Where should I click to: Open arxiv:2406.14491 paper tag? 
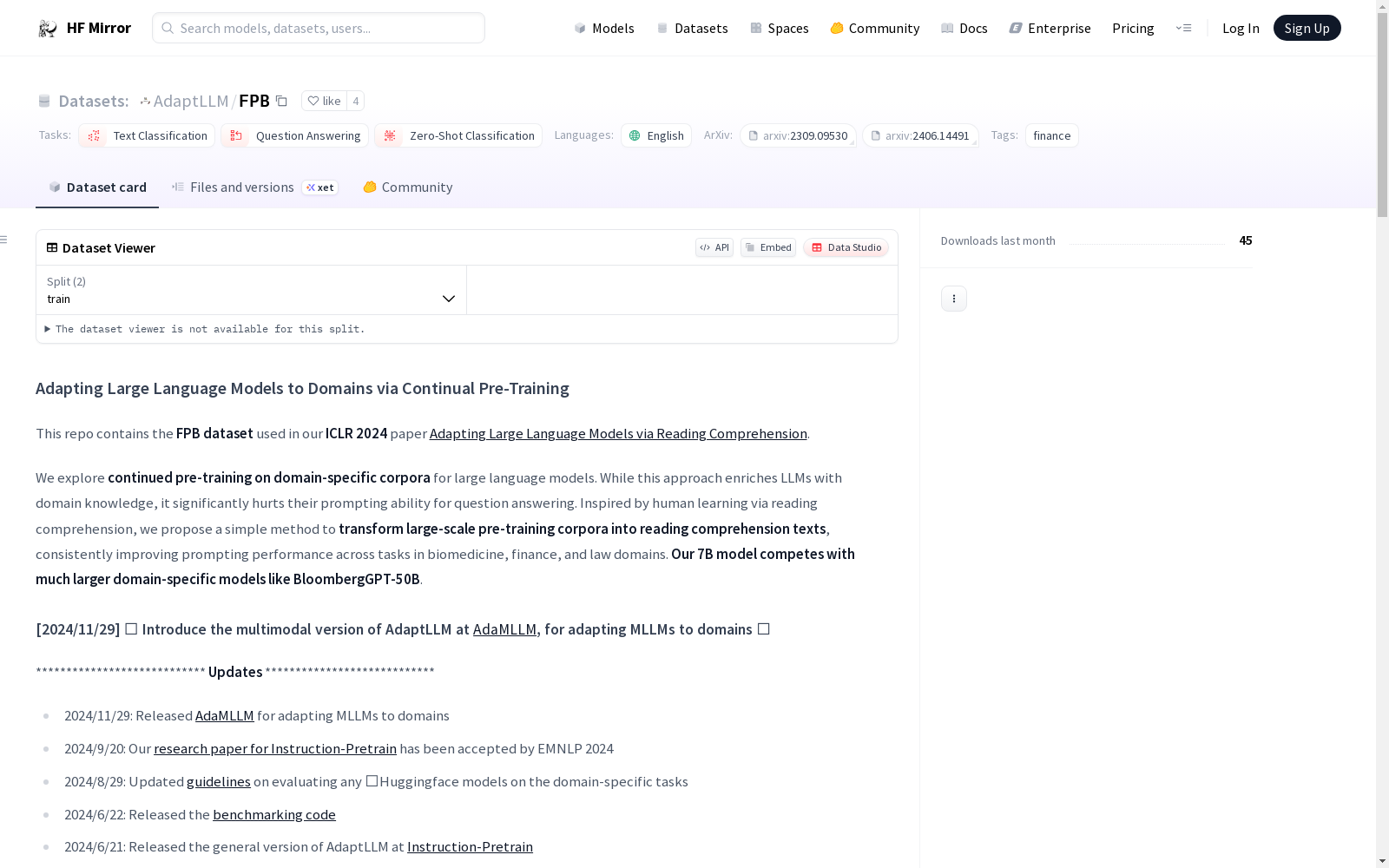pyautogui.click(x=920, y=135)
